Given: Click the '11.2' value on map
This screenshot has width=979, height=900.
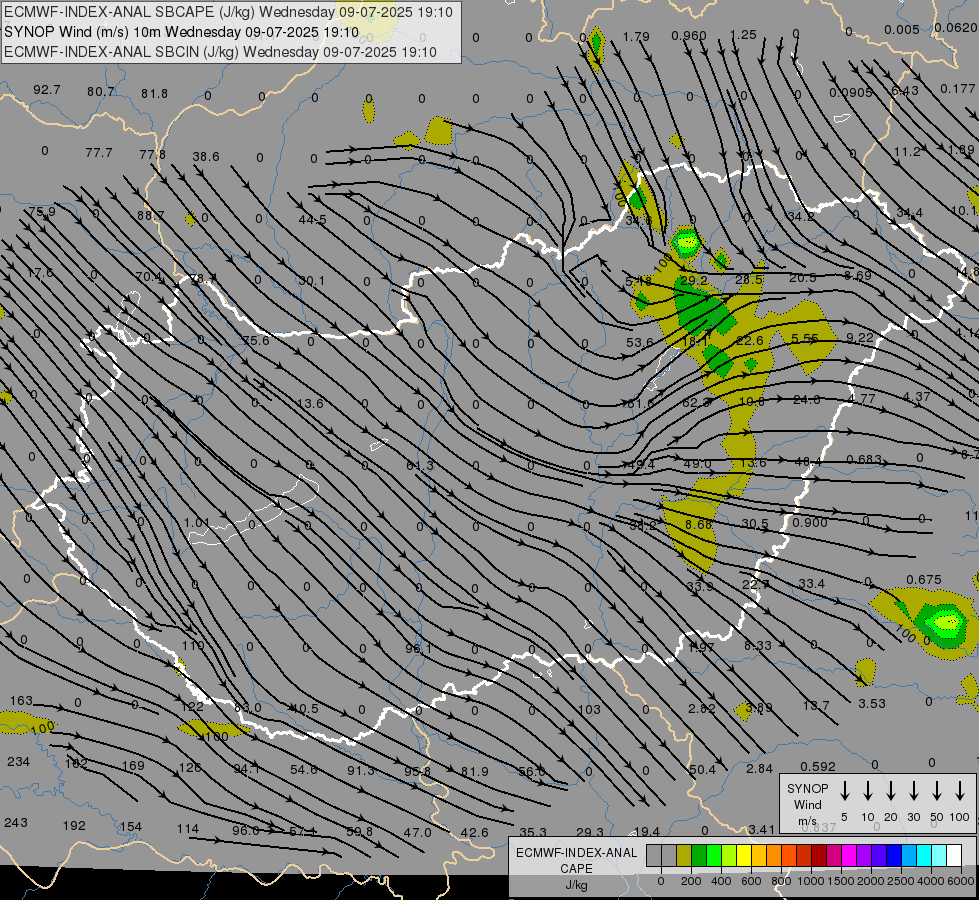Looking at the screenshot, I should [907, 152].
